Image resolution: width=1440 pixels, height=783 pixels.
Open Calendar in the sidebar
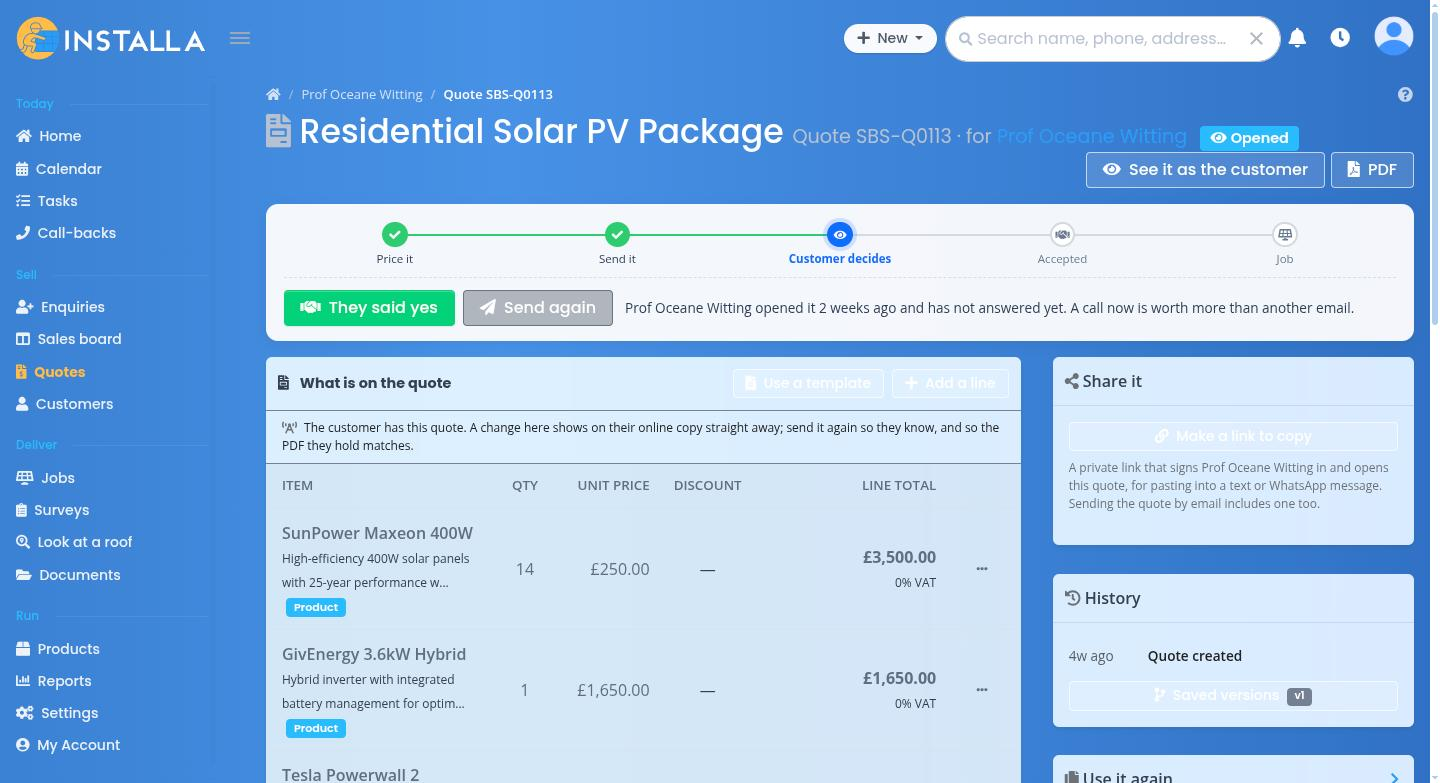coord(59,169)
